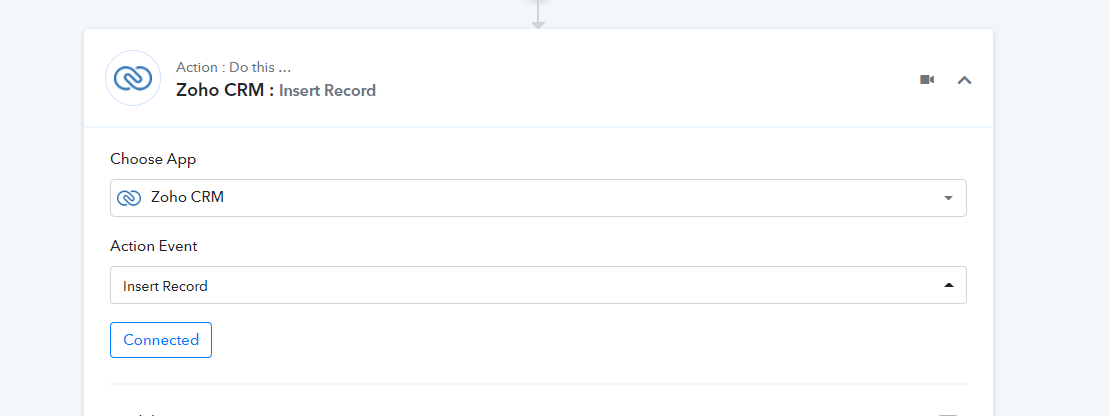Click the "Action : Do this ..." subtitle
Screen dimensions: 1110x416
[x=234, y=67]
